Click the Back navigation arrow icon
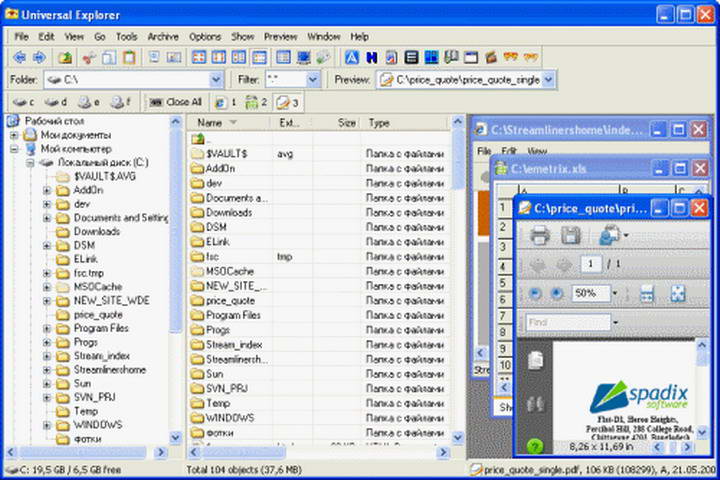The width and height of the screenshot is (720, 480). [19, 57]
